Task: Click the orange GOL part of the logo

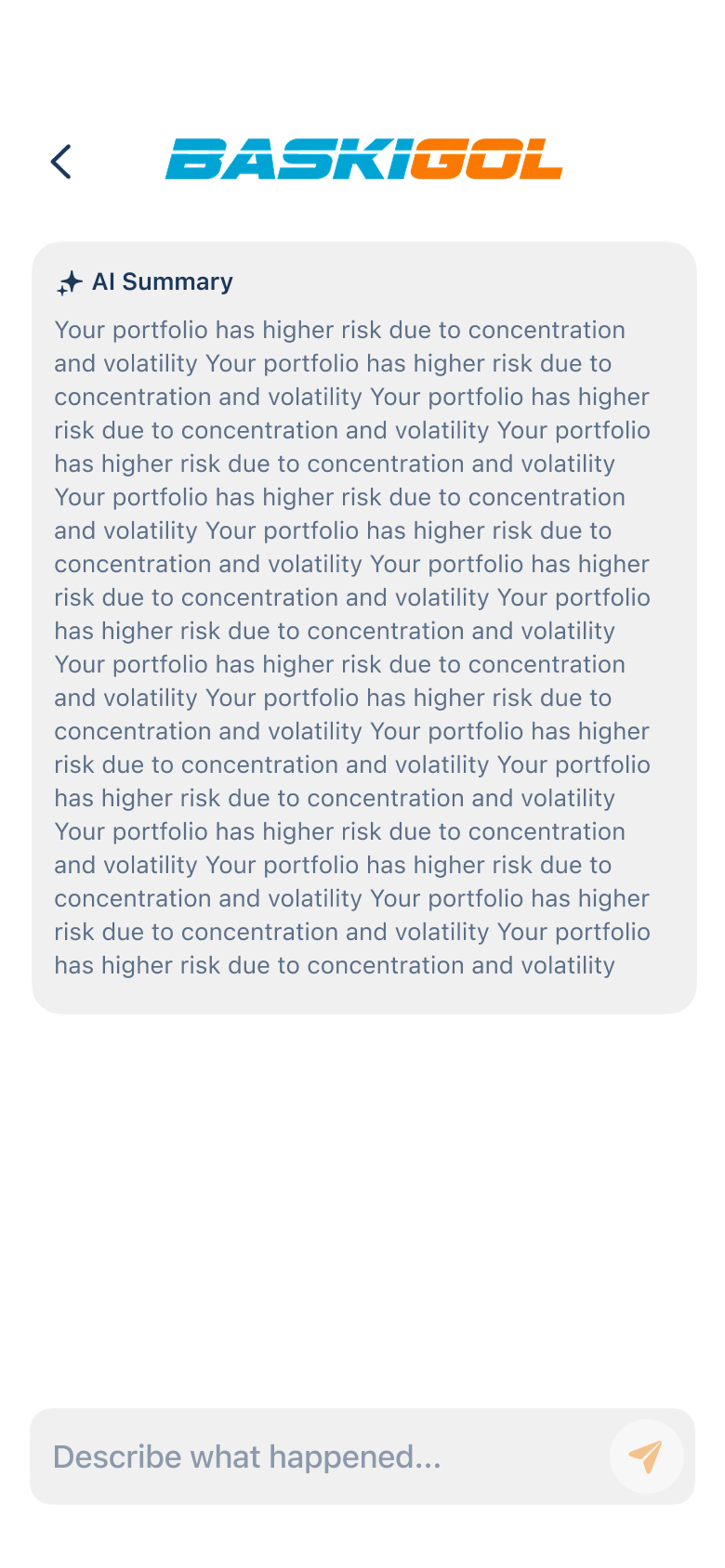Action: pos(487,159)
